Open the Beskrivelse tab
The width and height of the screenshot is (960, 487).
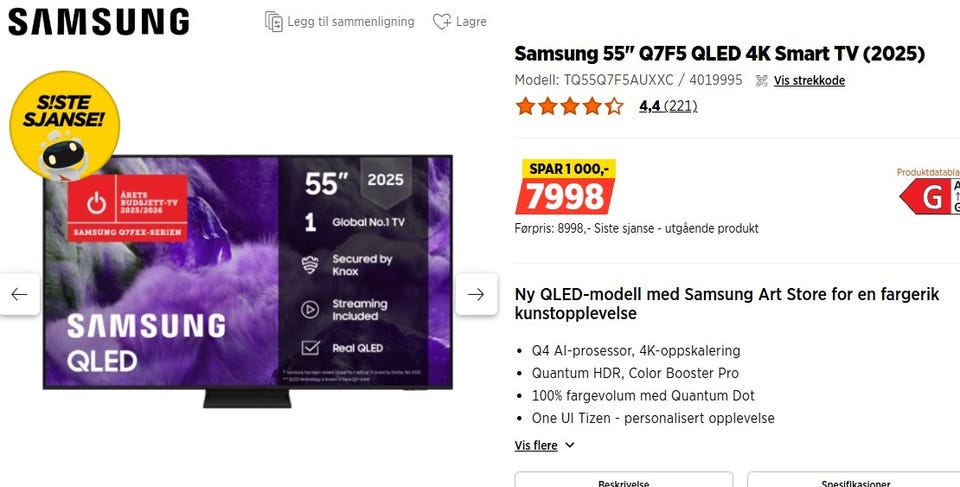pyautogui.click(x=623, y=480)
